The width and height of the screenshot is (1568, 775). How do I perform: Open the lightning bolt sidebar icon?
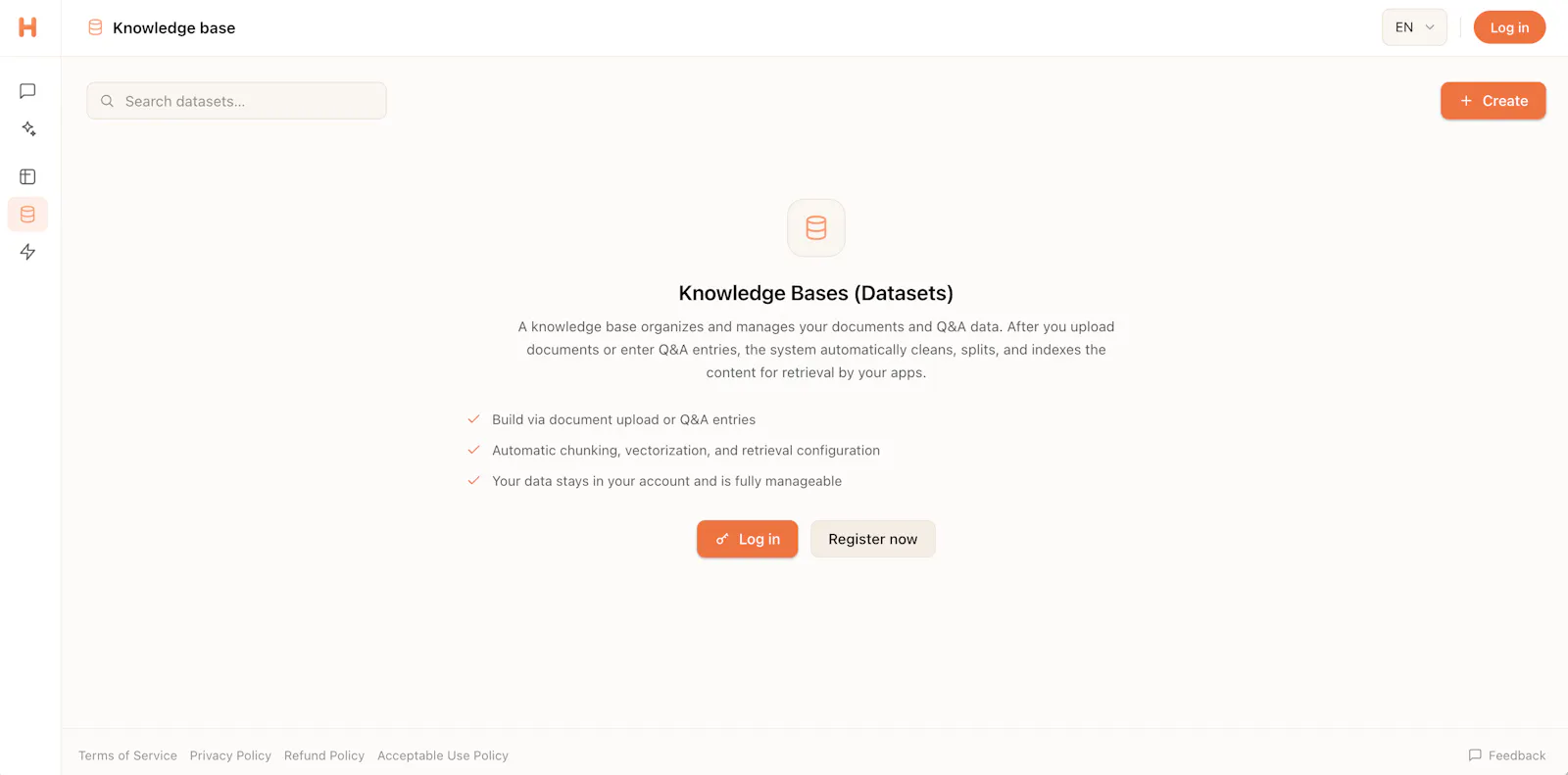[x=27, y=252]
